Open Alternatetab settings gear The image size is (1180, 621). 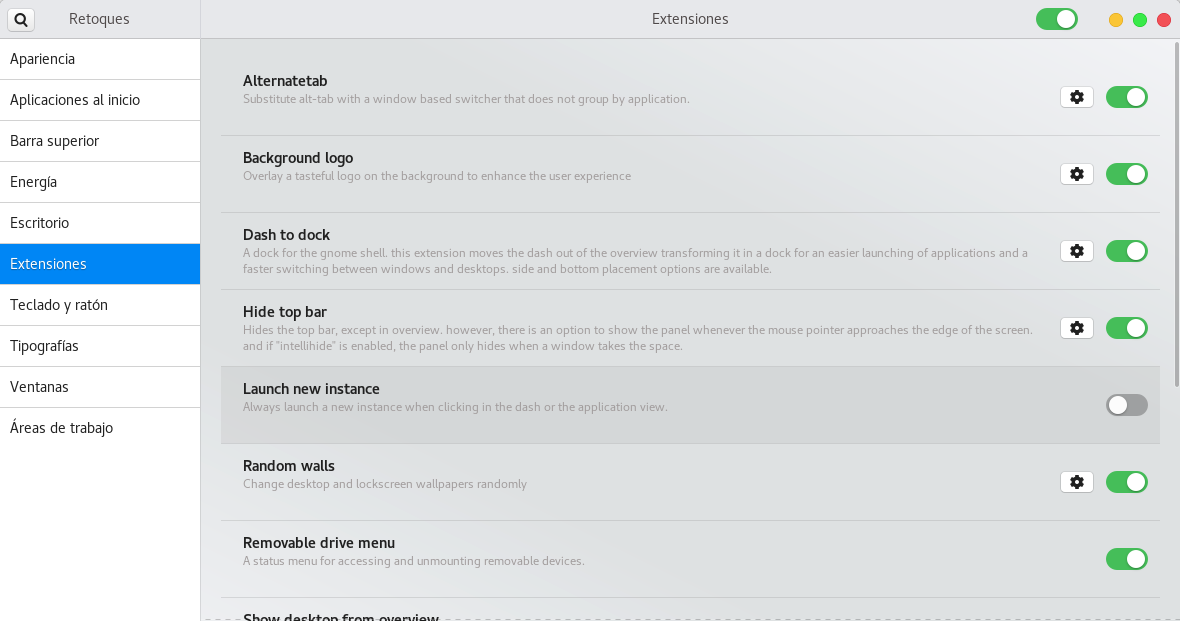(x=1076, y=97)
